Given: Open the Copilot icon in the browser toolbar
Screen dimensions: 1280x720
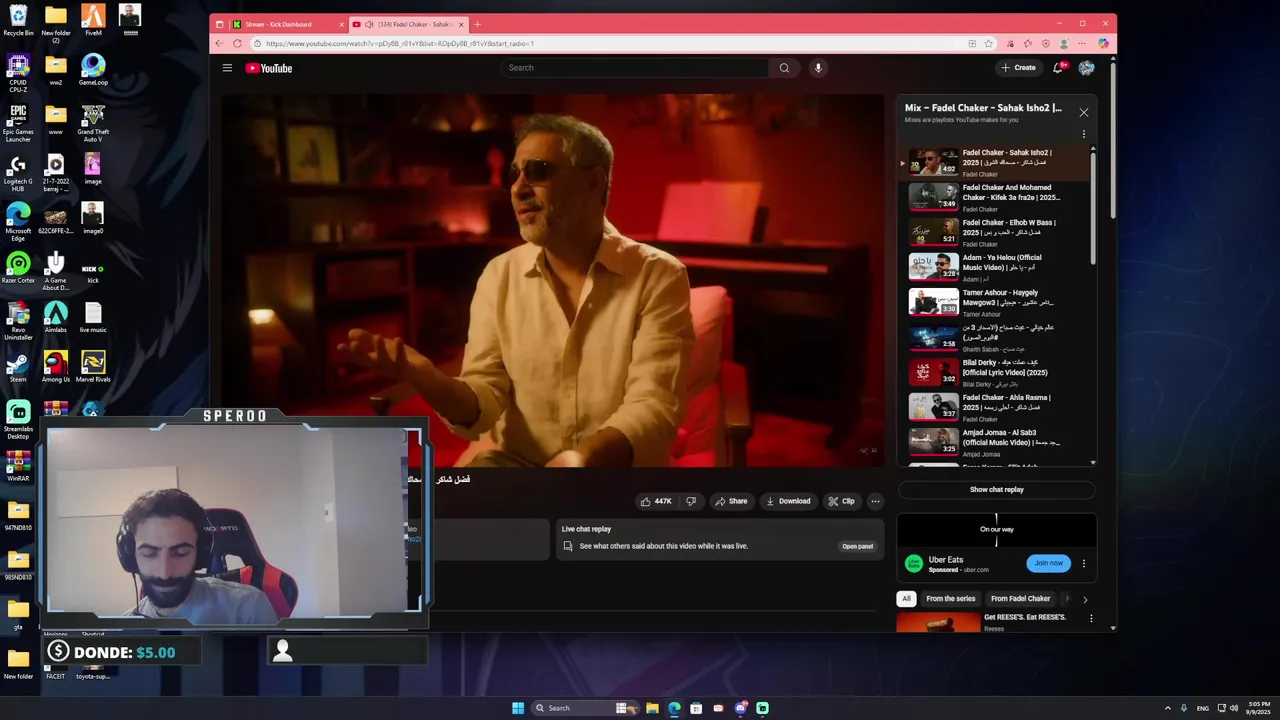Looking at the screenshot, I should click(1103, 43).
